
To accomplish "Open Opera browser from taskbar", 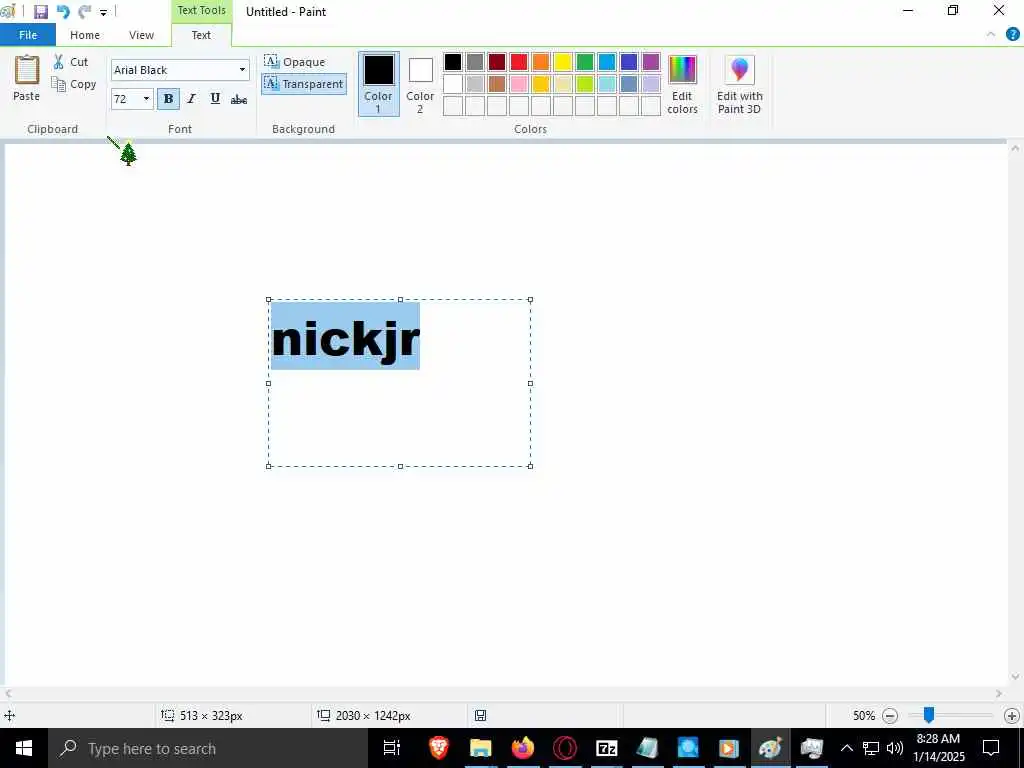I will pos(565,748).
